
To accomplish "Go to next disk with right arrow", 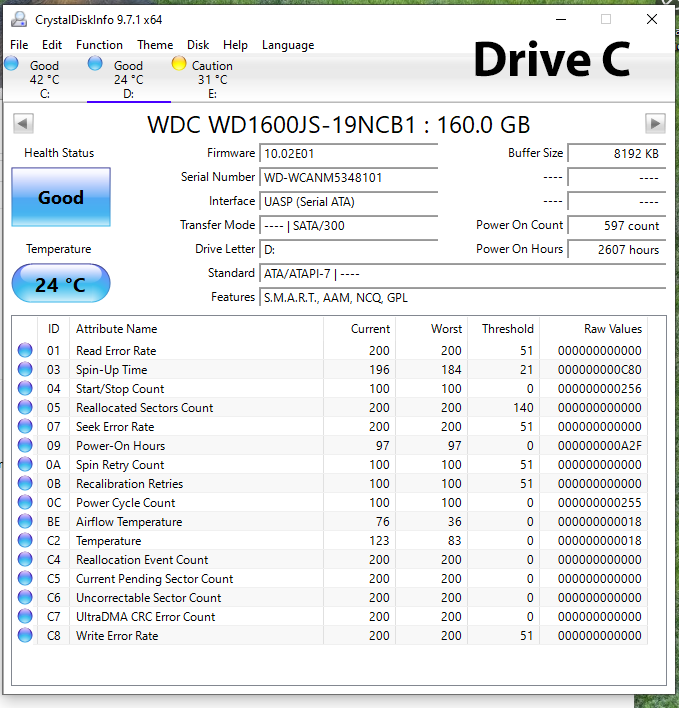I will (x=655, y=123).
